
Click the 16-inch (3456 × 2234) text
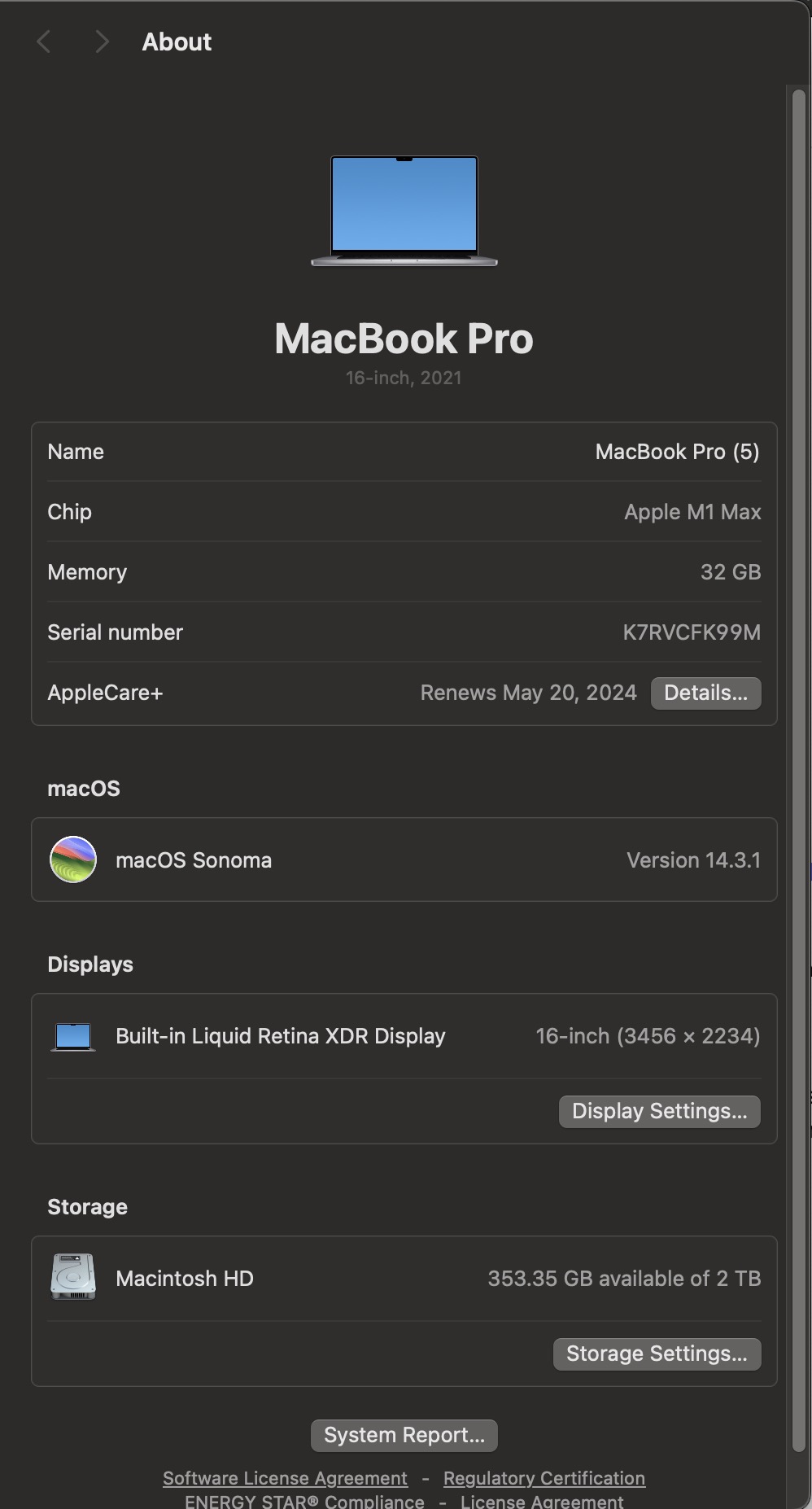[648, 1036]
